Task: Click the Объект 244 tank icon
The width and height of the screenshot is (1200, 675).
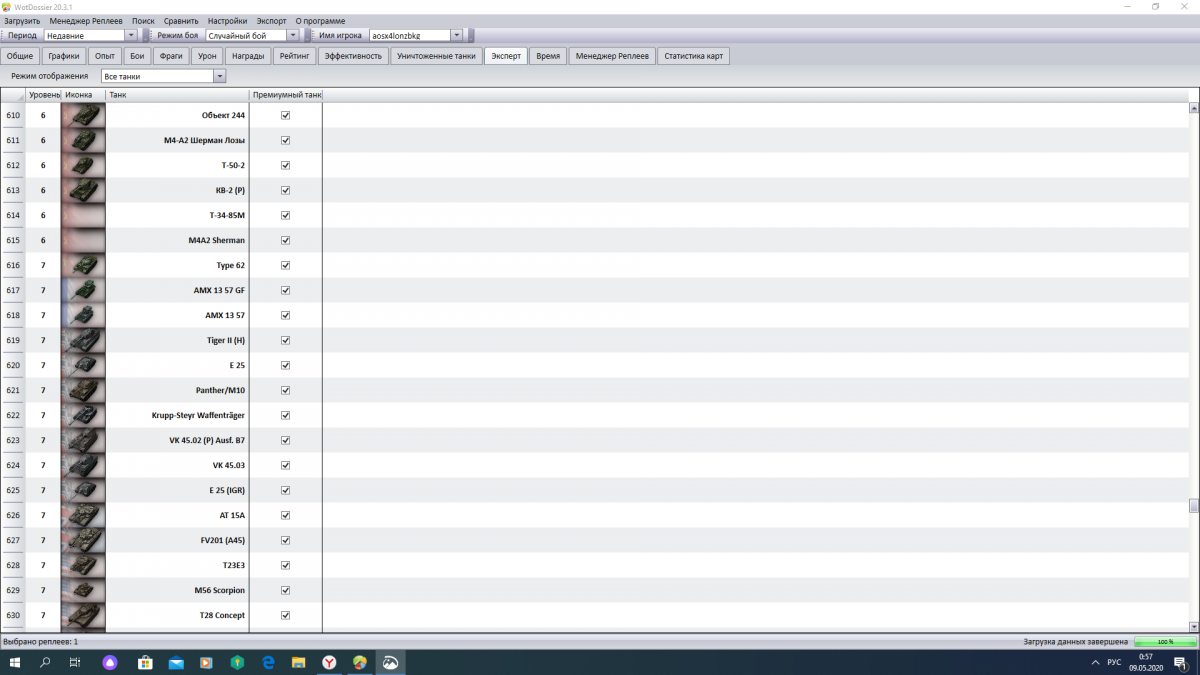Action: click(x=83, y=115)
